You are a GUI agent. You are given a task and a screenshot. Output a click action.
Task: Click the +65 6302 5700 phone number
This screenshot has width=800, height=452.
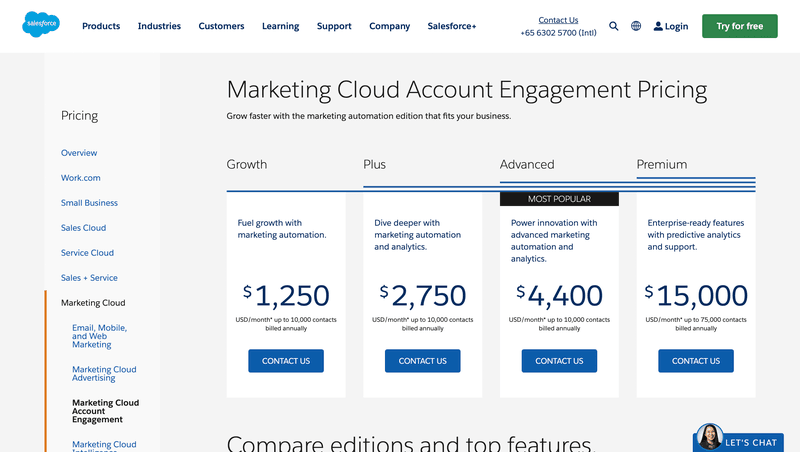click(x=558, y=33)
